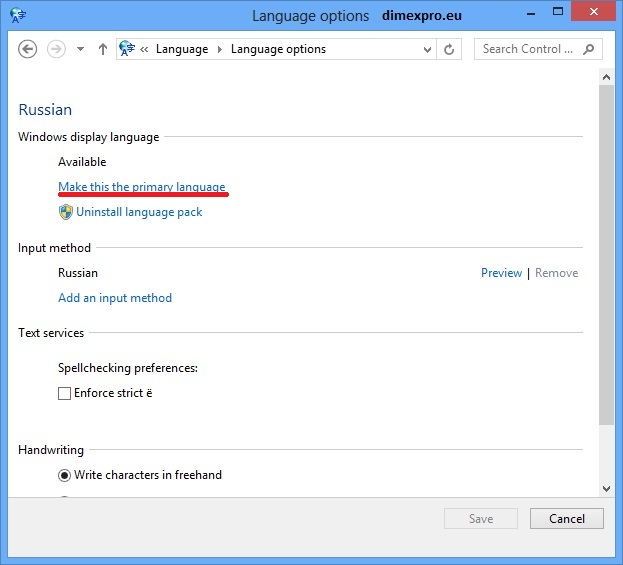Click the Russian heading text

click(x=45, y=110)
